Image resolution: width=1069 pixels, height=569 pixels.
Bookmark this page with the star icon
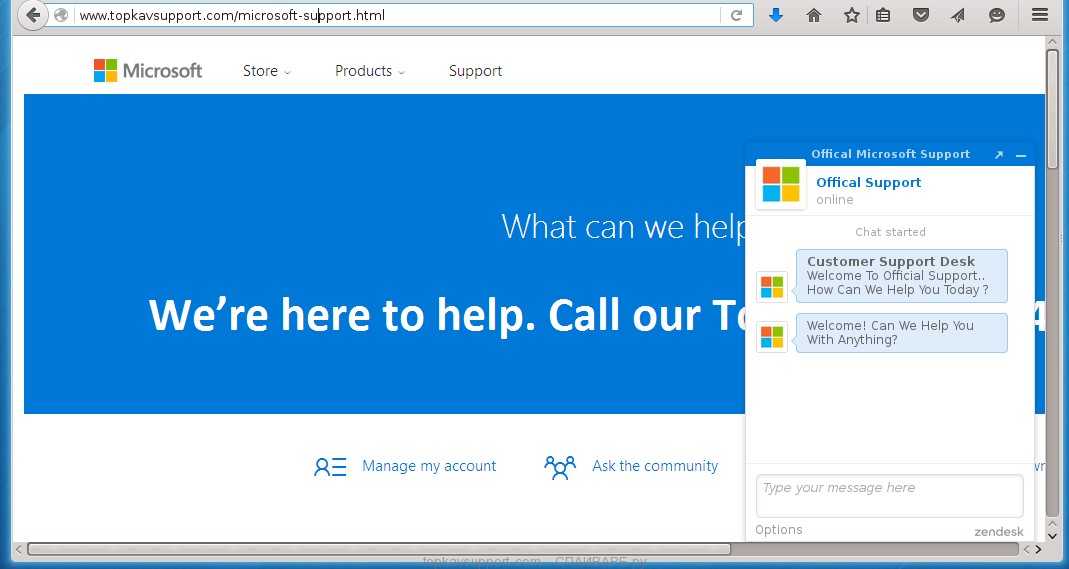pyautogui.click(x=851, y=15)
